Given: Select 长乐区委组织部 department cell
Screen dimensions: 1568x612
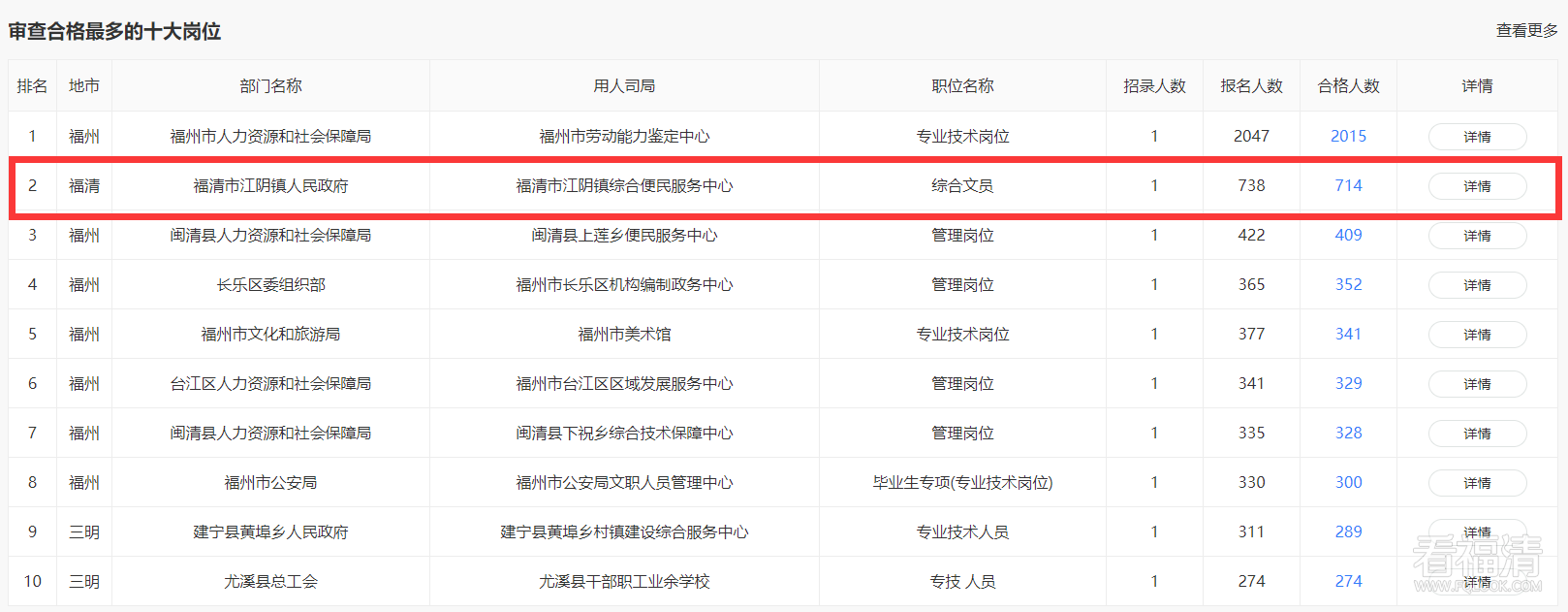Looking at the screenshot, I should click(x=270, y=284).
